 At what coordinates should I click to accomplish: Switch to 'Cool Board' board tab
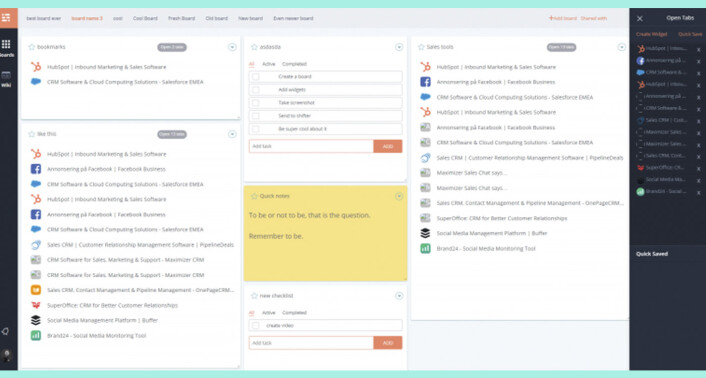pos(145,18)
